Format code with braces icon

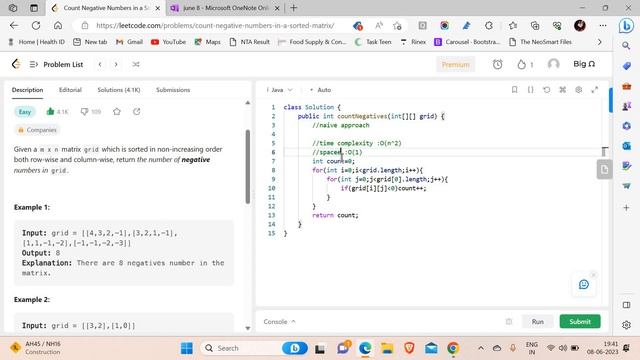point(530,90)
